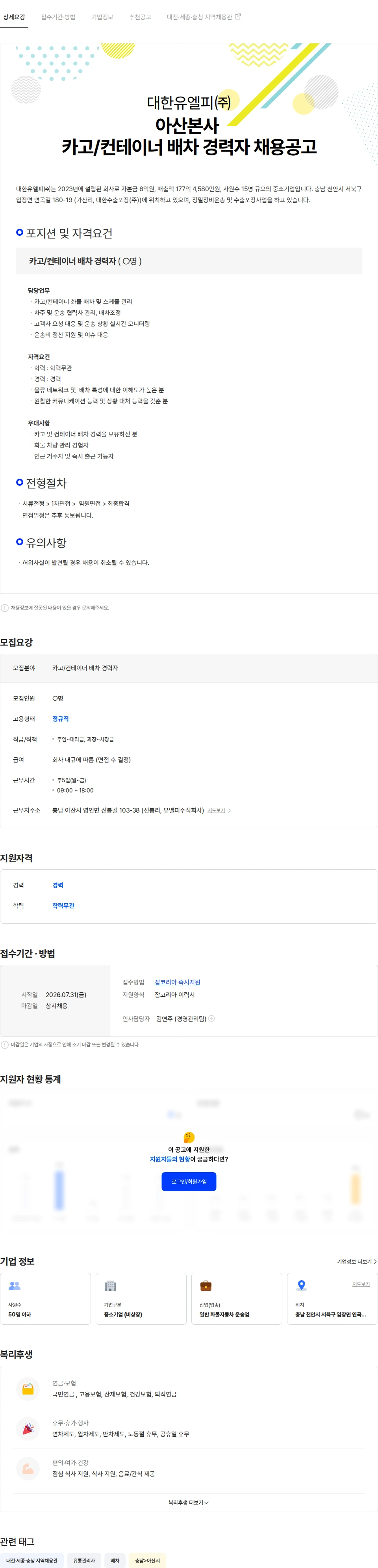Click 2026.07.31(금) start date
The image size is (378, 1568).
click(x=66, y=995)
